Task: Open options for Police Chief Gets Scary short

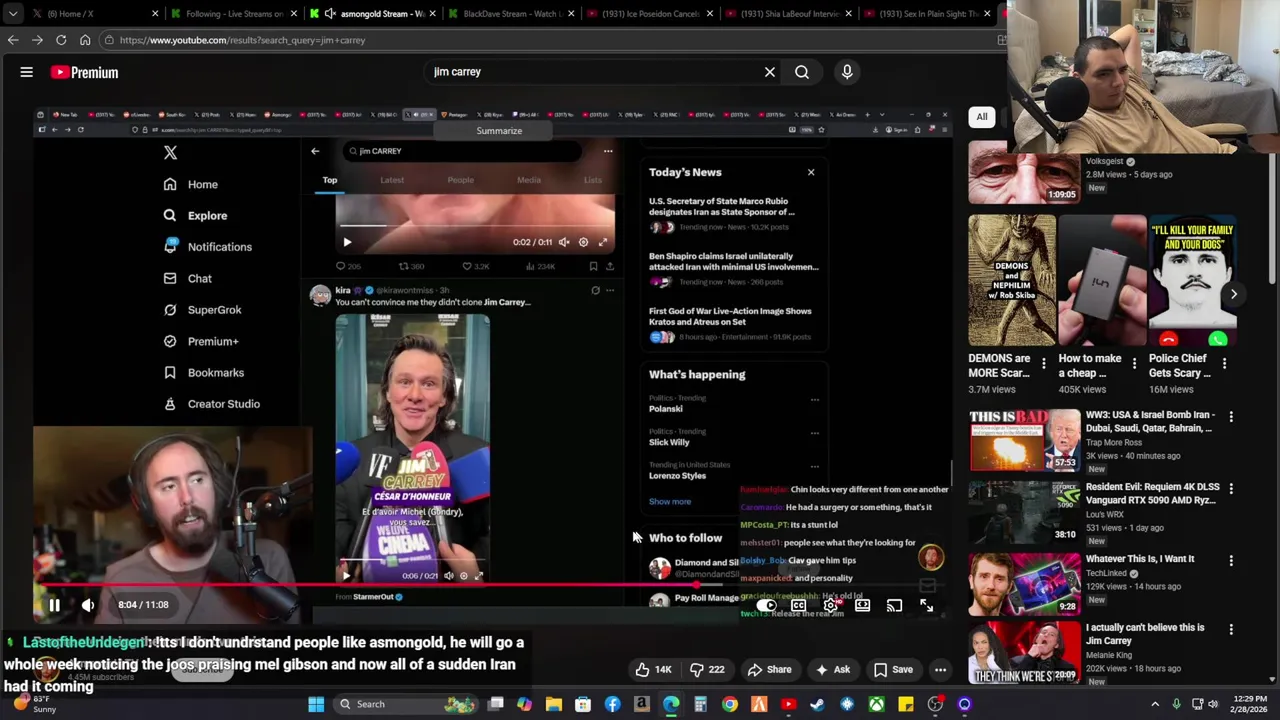Action: 1224,364
